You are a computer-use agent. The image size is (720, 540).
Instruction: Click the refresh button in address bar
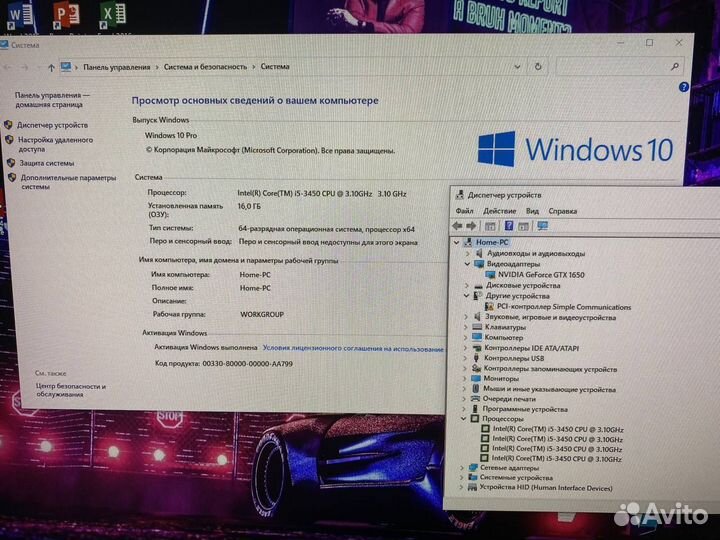click(538, 67)
